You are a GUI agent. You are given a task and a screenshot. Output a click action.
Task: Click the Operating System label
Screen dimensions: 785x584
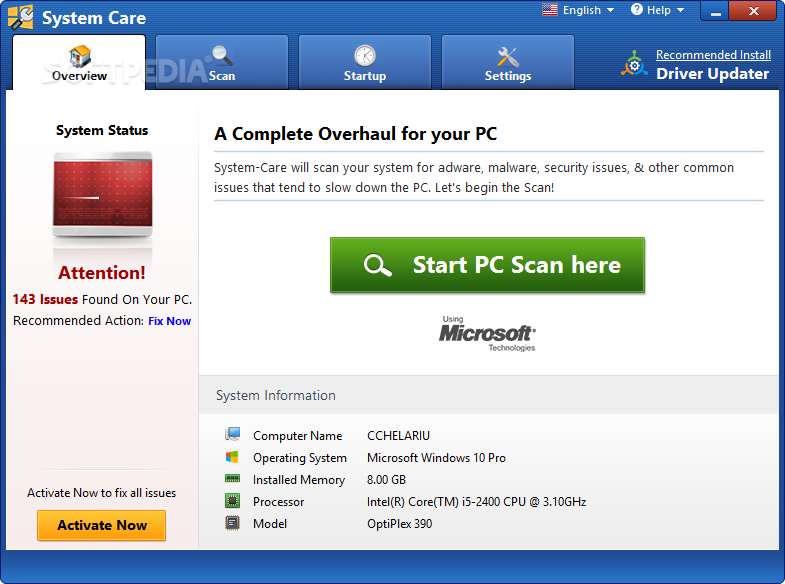[299, 458]
